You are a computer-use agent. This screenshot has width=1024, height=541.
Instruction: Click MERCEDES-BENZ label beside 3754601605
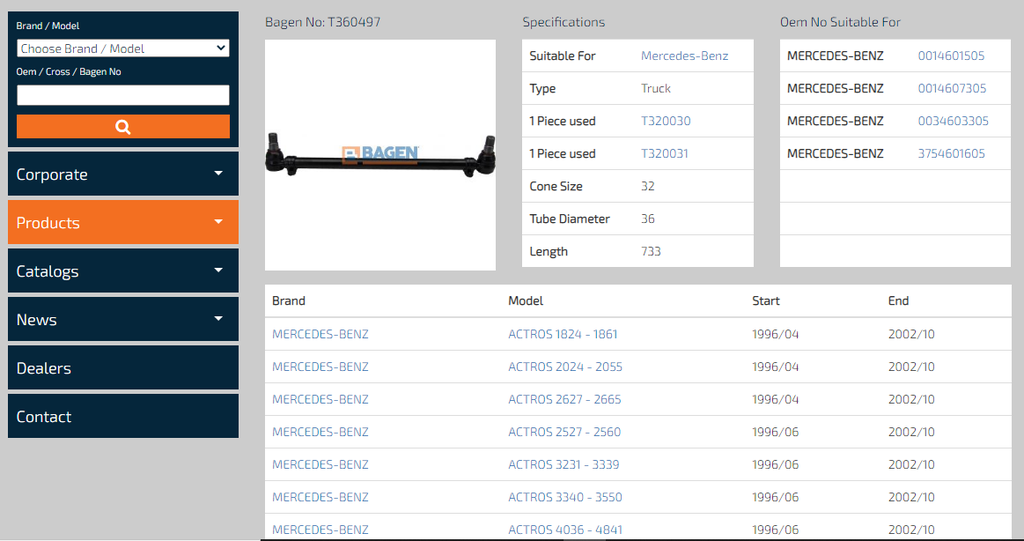coord(835,154)
